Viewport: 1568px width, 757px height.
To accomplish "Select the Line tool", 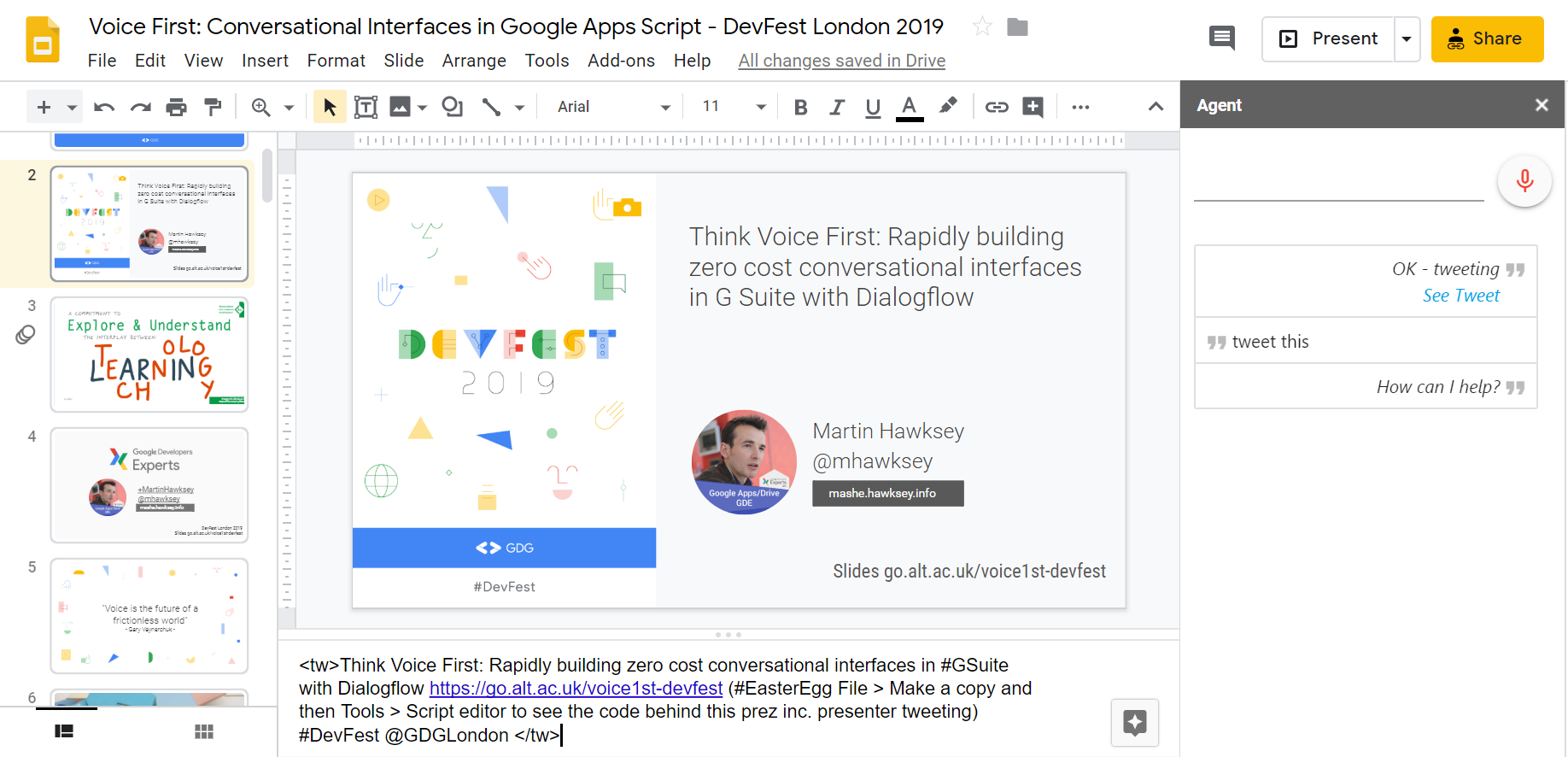I will click(x=491, y=107).
